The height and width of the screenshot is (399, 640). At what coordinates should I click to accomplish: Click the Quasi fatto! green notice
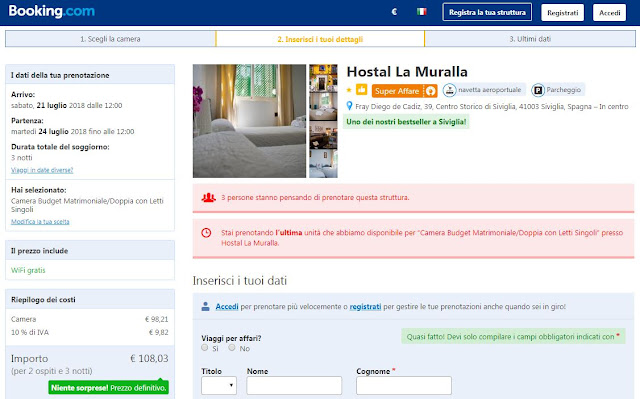(x=513, y=337)
